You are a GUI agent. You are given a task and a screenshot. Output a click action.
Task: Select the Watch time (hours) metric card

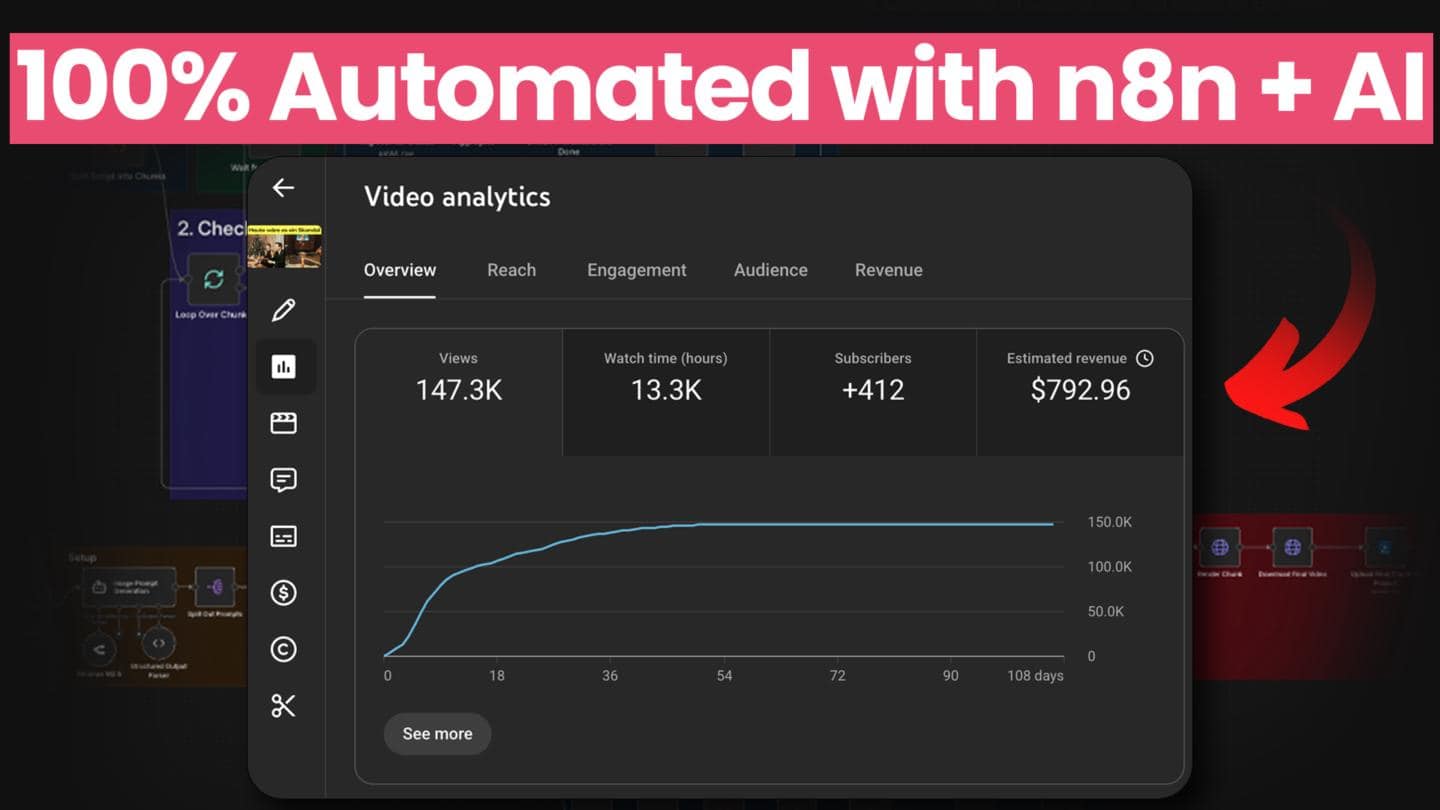tap(666, 393)
